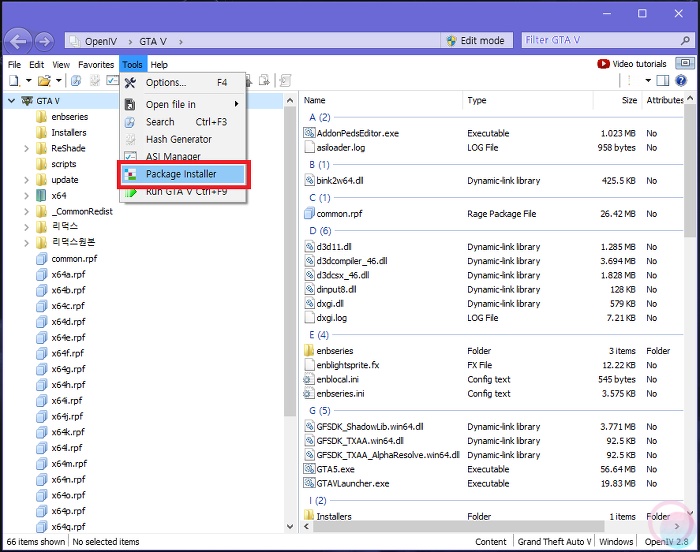Open the Help menu
The width and height of the screenshot is (700, 552).
(x=159, y=65)
